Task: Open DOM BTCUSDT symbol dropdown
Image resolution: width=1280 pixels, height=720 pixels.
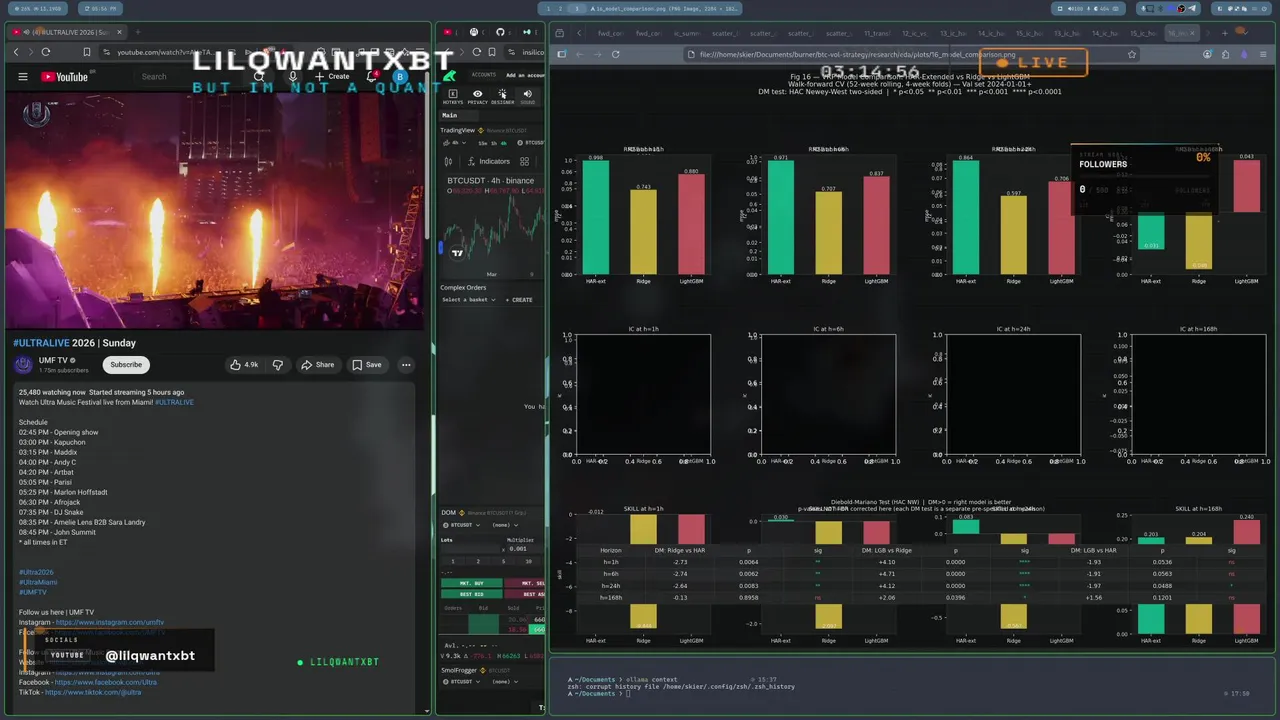Action: (463, 525)
